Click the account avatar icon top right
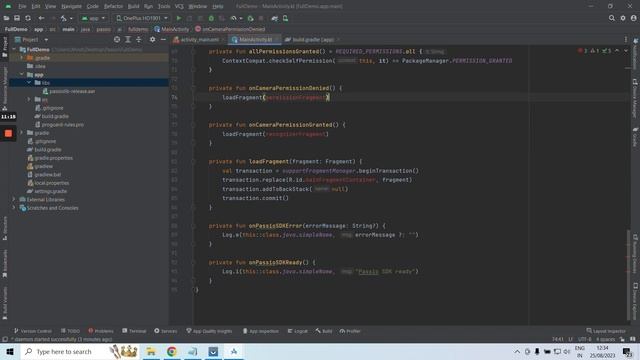 [x=633, y=18]
